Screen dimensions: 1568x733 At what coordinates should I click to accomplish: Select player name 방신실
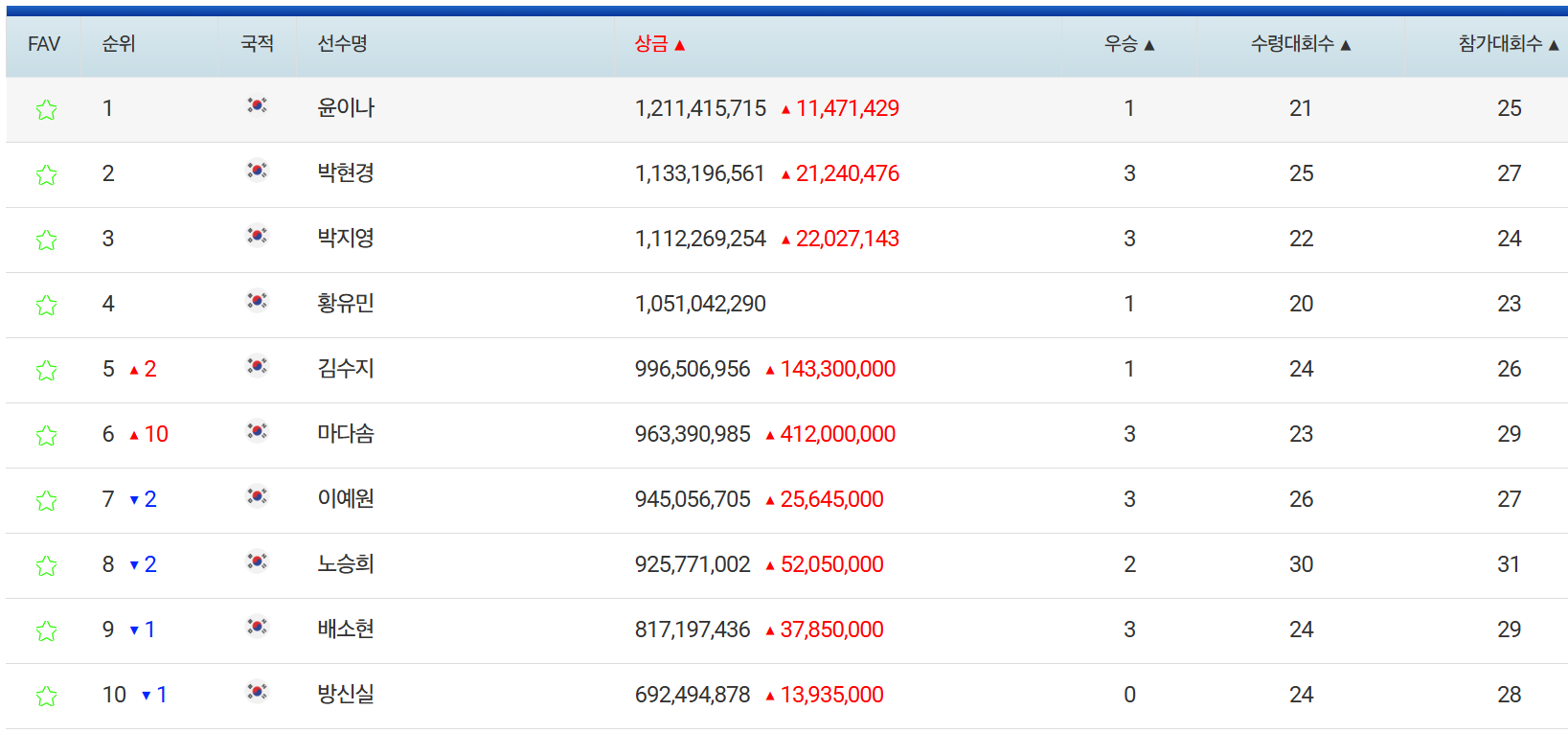click(x=346, y=695)
